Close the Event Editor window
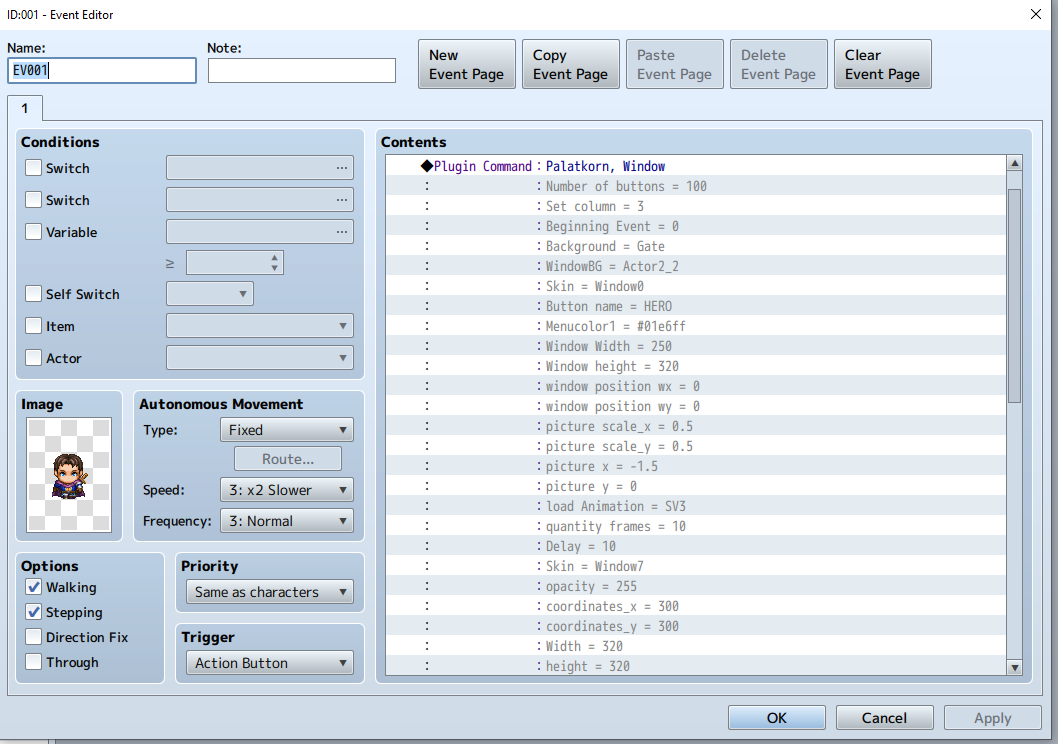Screen dimensions: 1058x744 point(1036,14)
